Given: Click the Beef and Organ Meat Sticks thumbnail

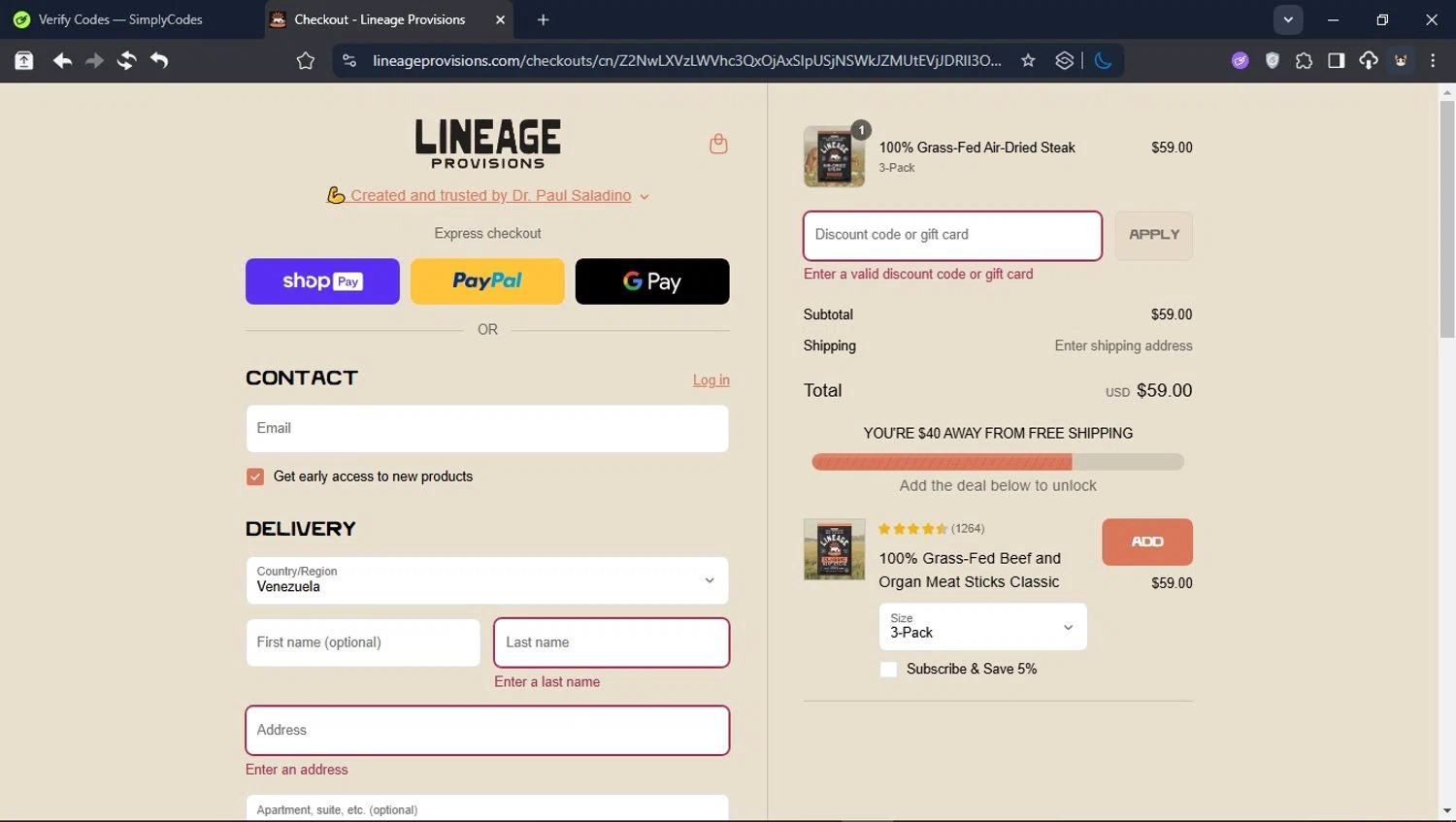Looking at the screenshot, I should tap(834, 549).
